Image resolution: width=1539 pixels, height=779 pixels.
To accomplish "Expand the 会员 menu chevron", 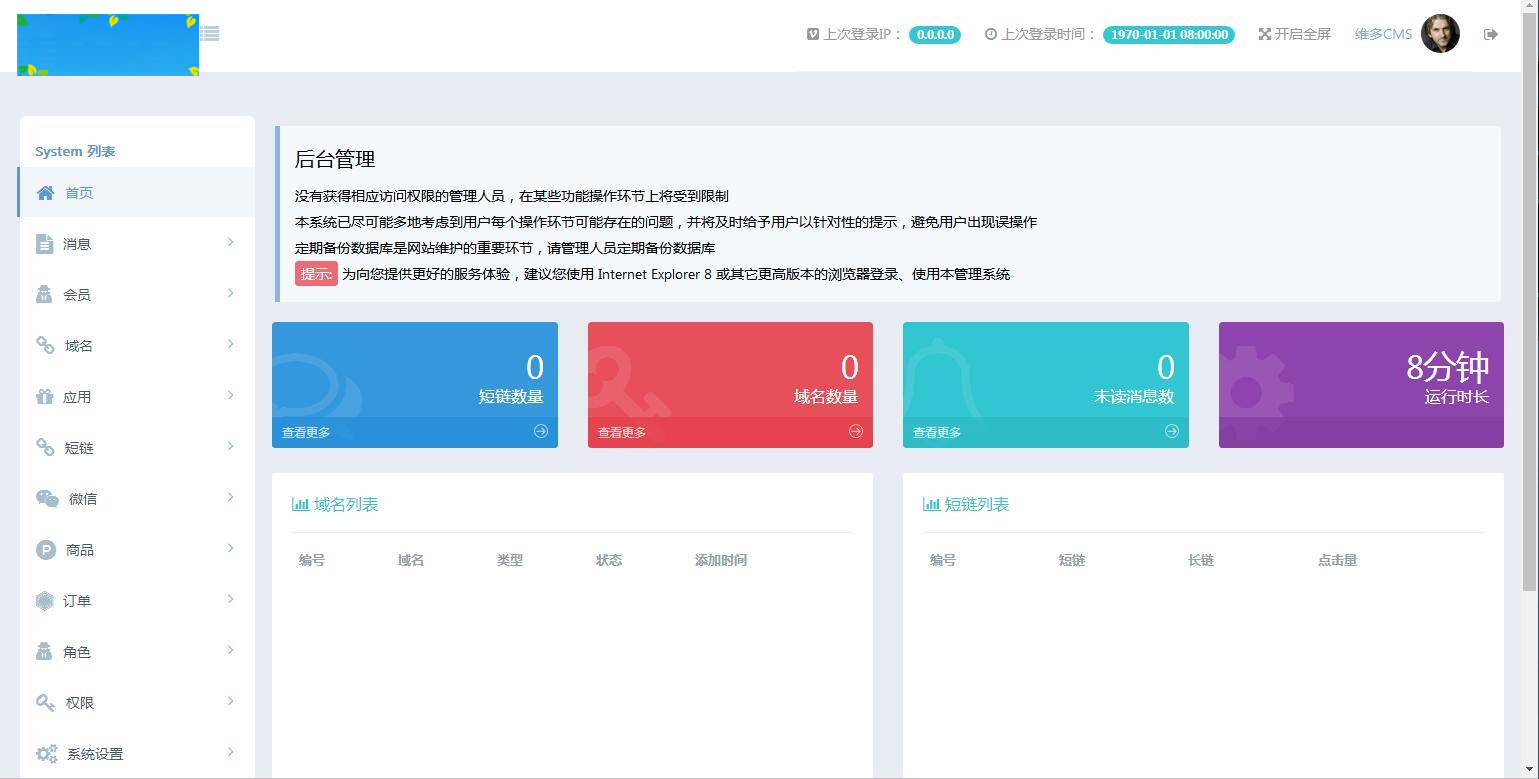I will click(233, 294).
